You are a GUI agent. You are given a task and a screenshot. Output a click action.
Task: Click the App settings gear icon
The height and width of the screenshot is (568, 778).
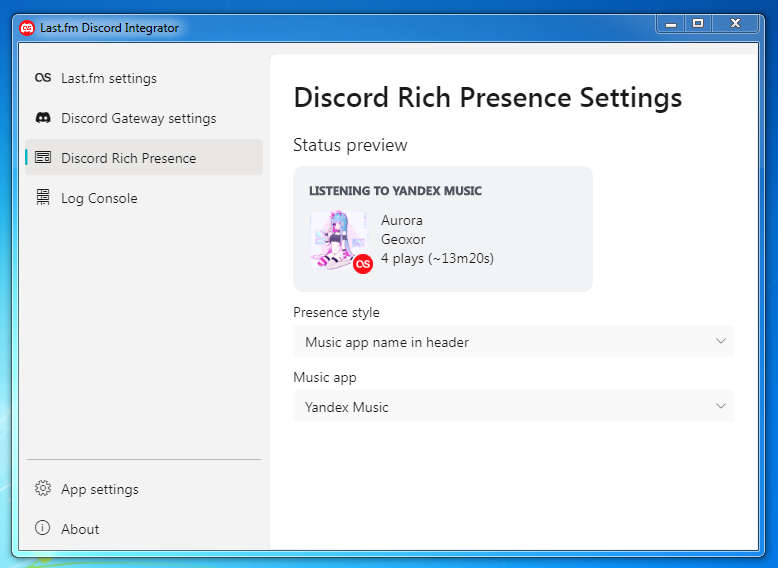tap(43, 488)
